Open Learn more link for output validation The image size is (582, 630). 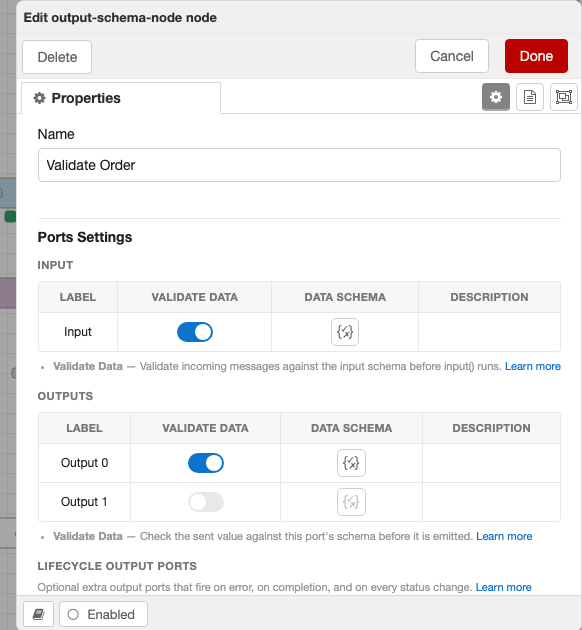(504, 536)
